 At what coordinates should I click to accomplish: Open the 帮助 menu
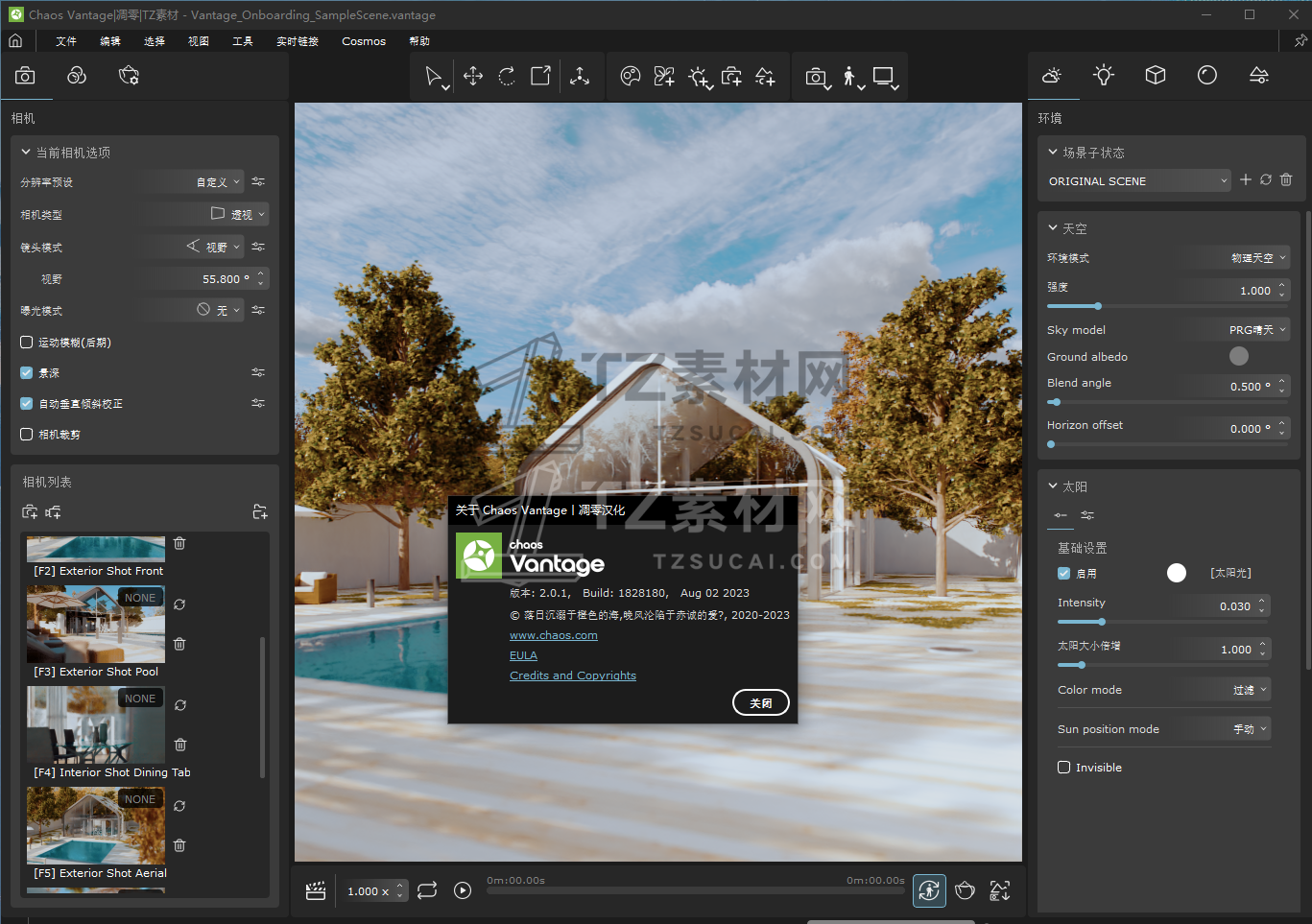(419, 41)
